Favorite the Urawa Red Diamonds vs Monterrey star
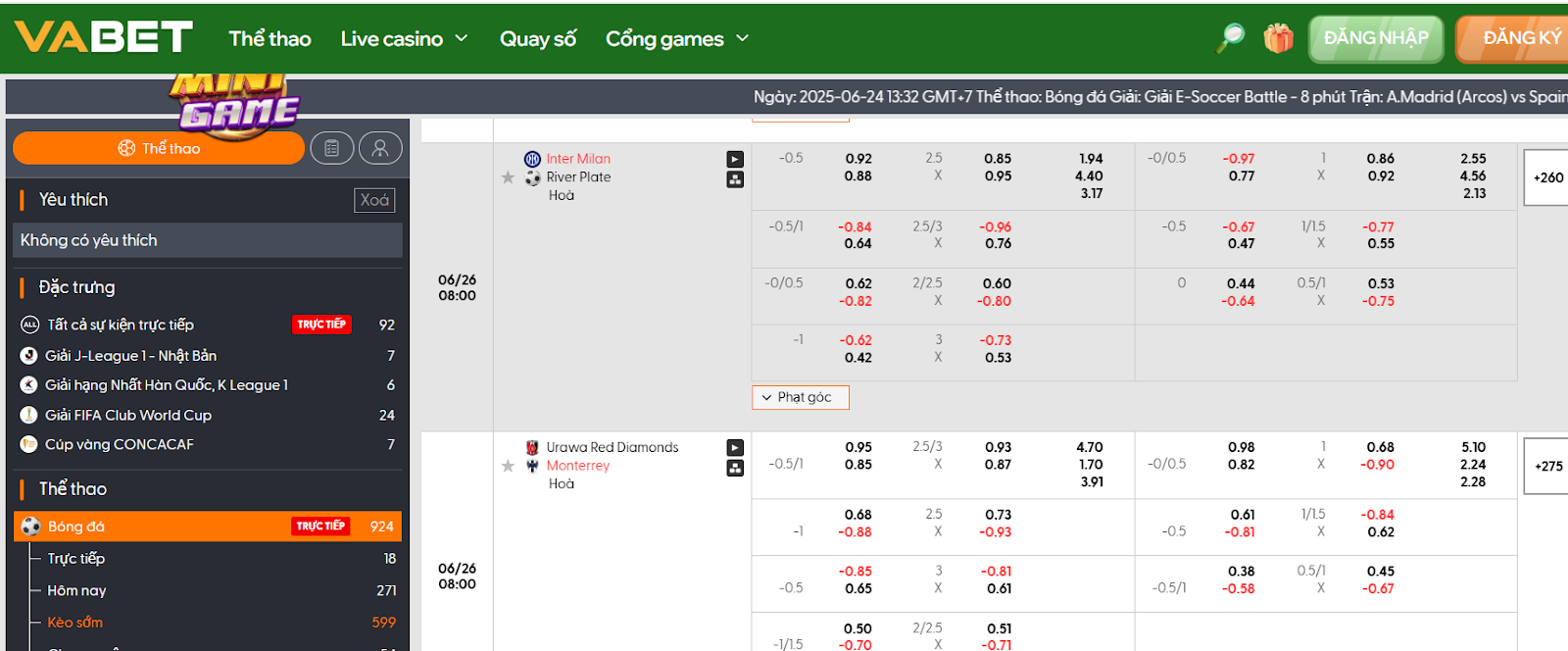 tap(508, 466)
